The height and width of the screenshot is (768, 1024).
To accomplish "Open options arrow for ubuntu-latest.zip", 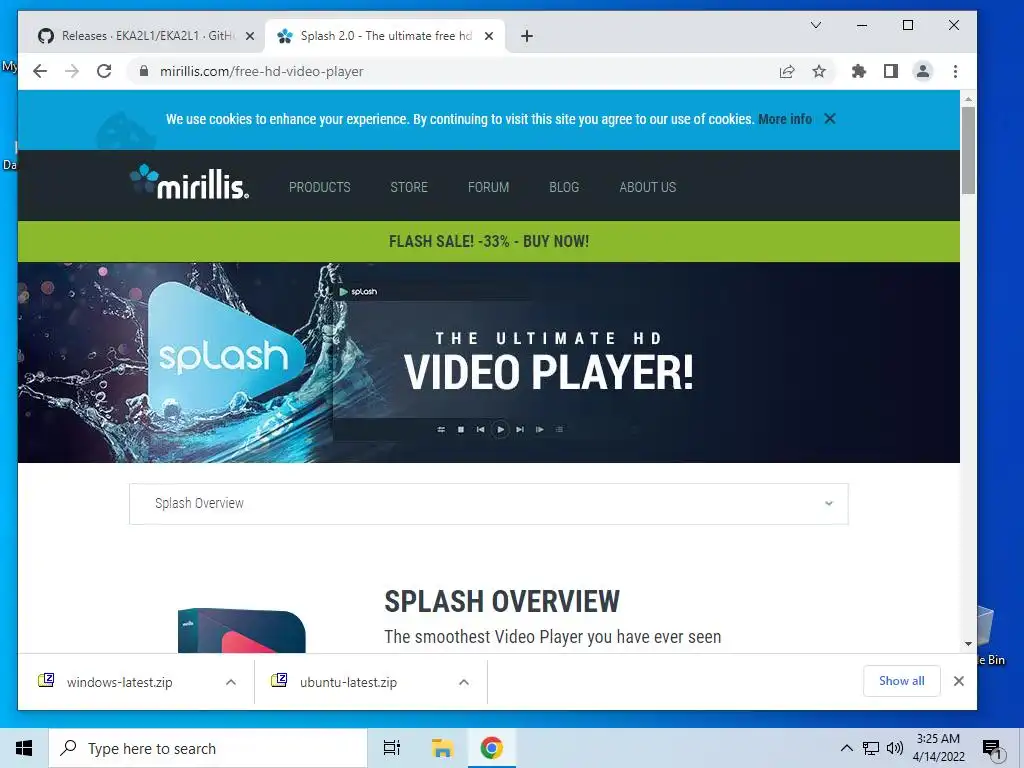I will click(464, 682).
